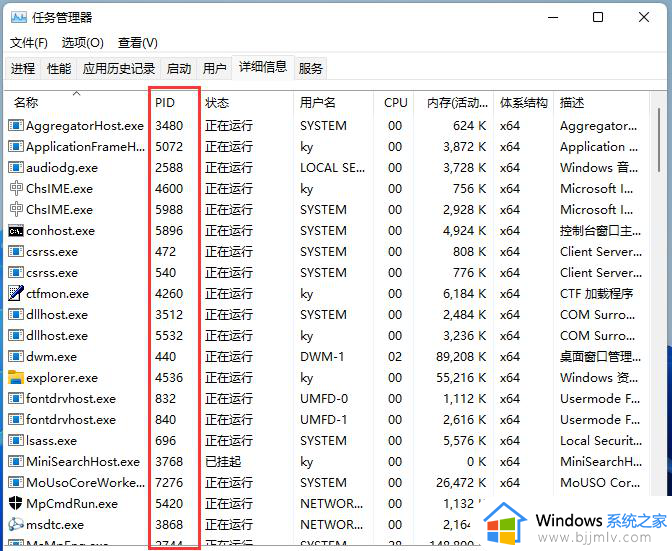Click PID value 7276
This screenshot has width=672, height=551.
(x=169, y=482)
